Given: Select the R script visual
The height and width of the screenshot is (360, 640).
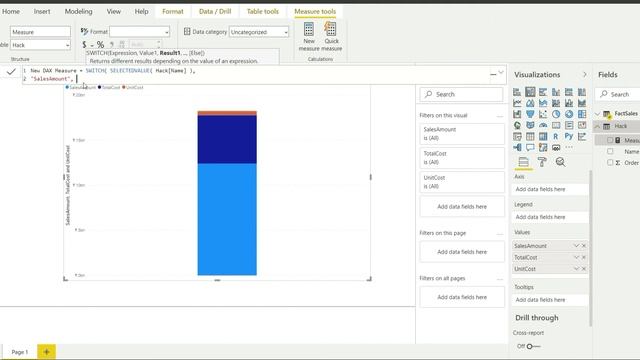Looking at the screenshot, I should 556,136.
